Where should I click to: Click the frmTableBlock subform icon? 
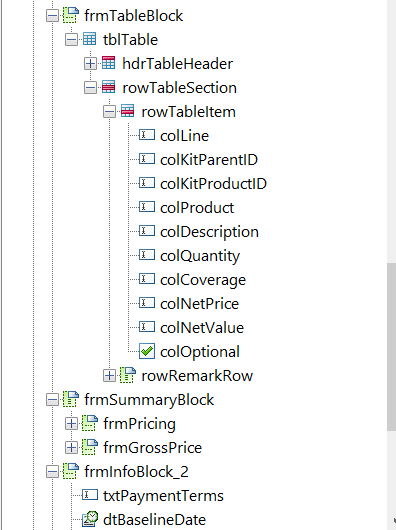coord(71,16)
